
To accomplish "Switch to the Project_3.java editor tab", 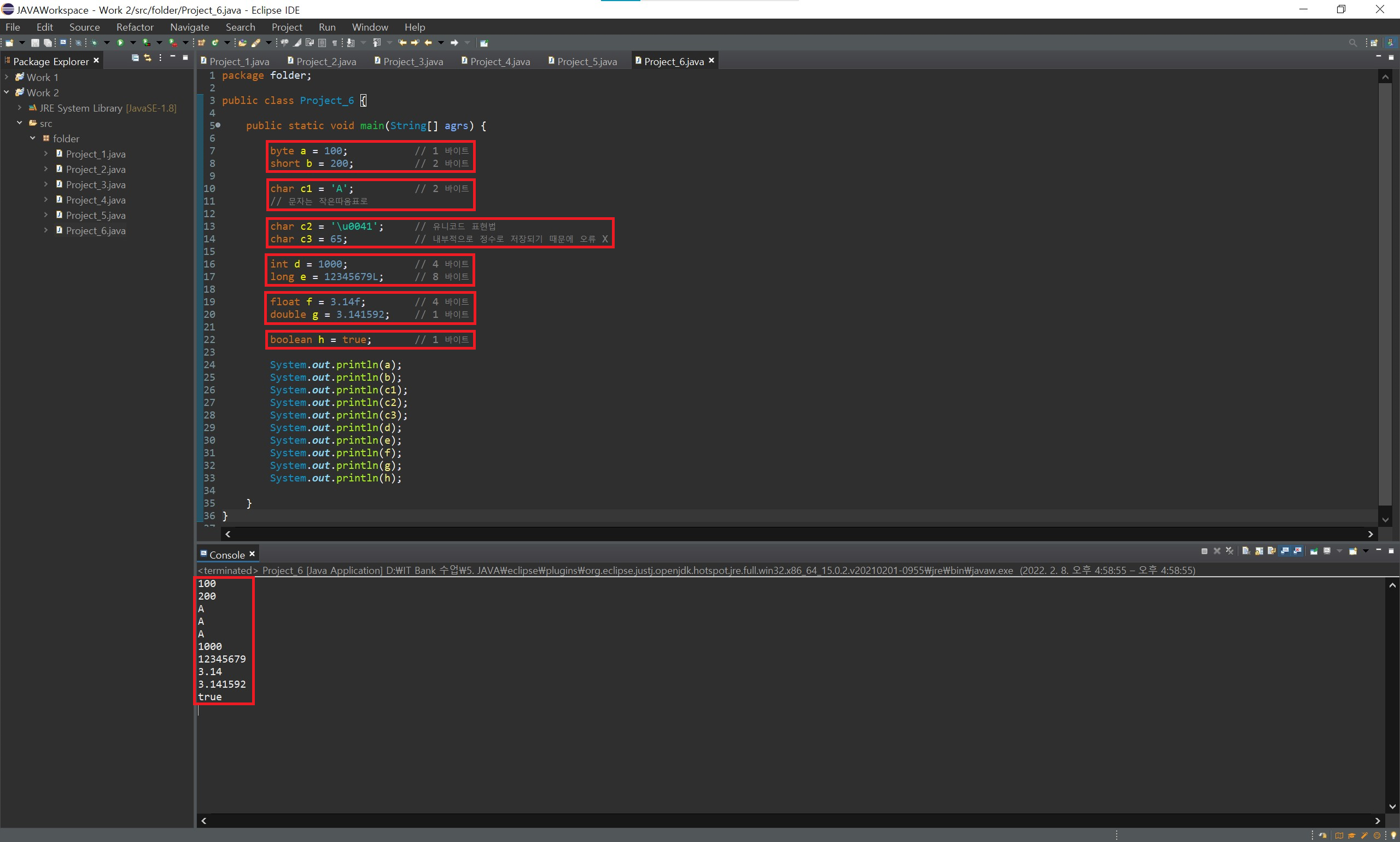I will [x=412, y=61].
